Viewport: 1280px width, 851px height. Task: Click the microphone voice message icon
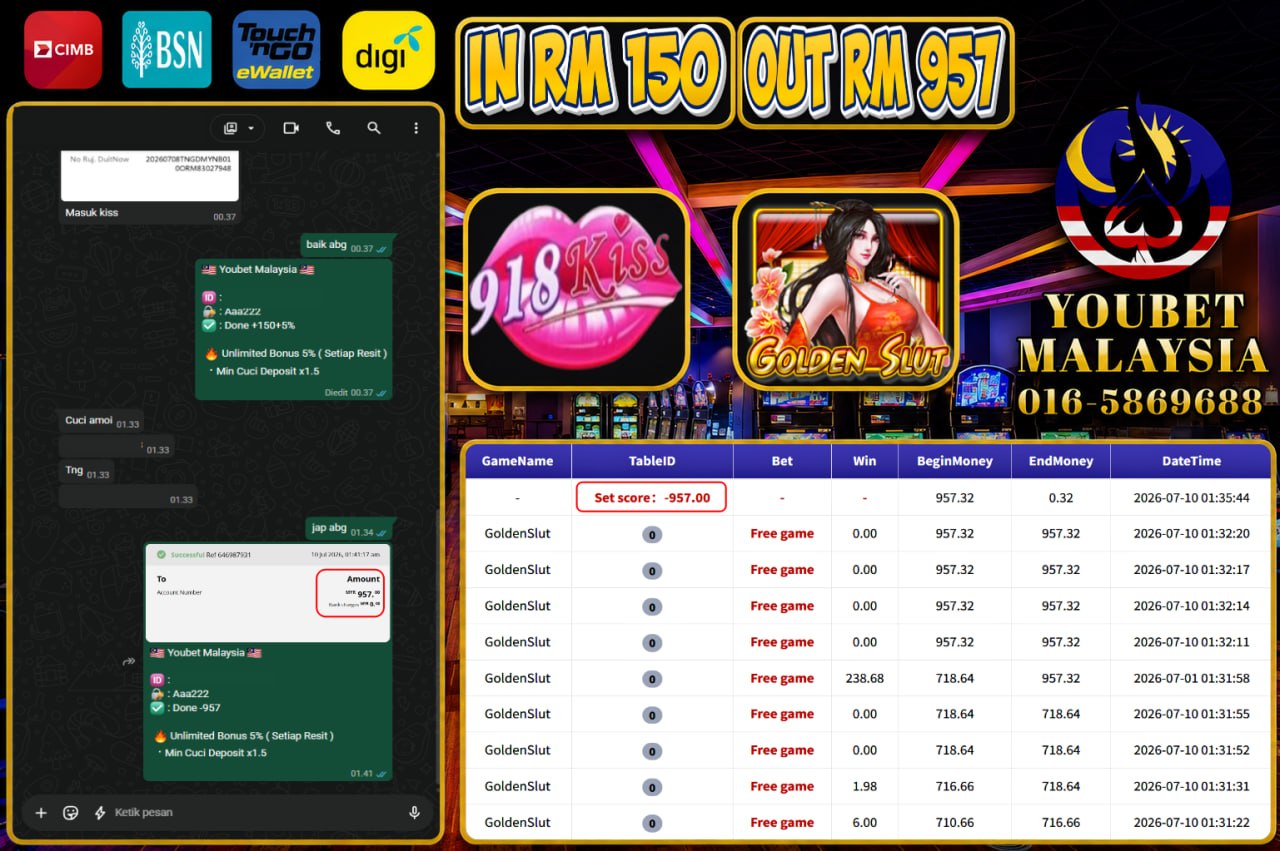(x=414, y=812)
